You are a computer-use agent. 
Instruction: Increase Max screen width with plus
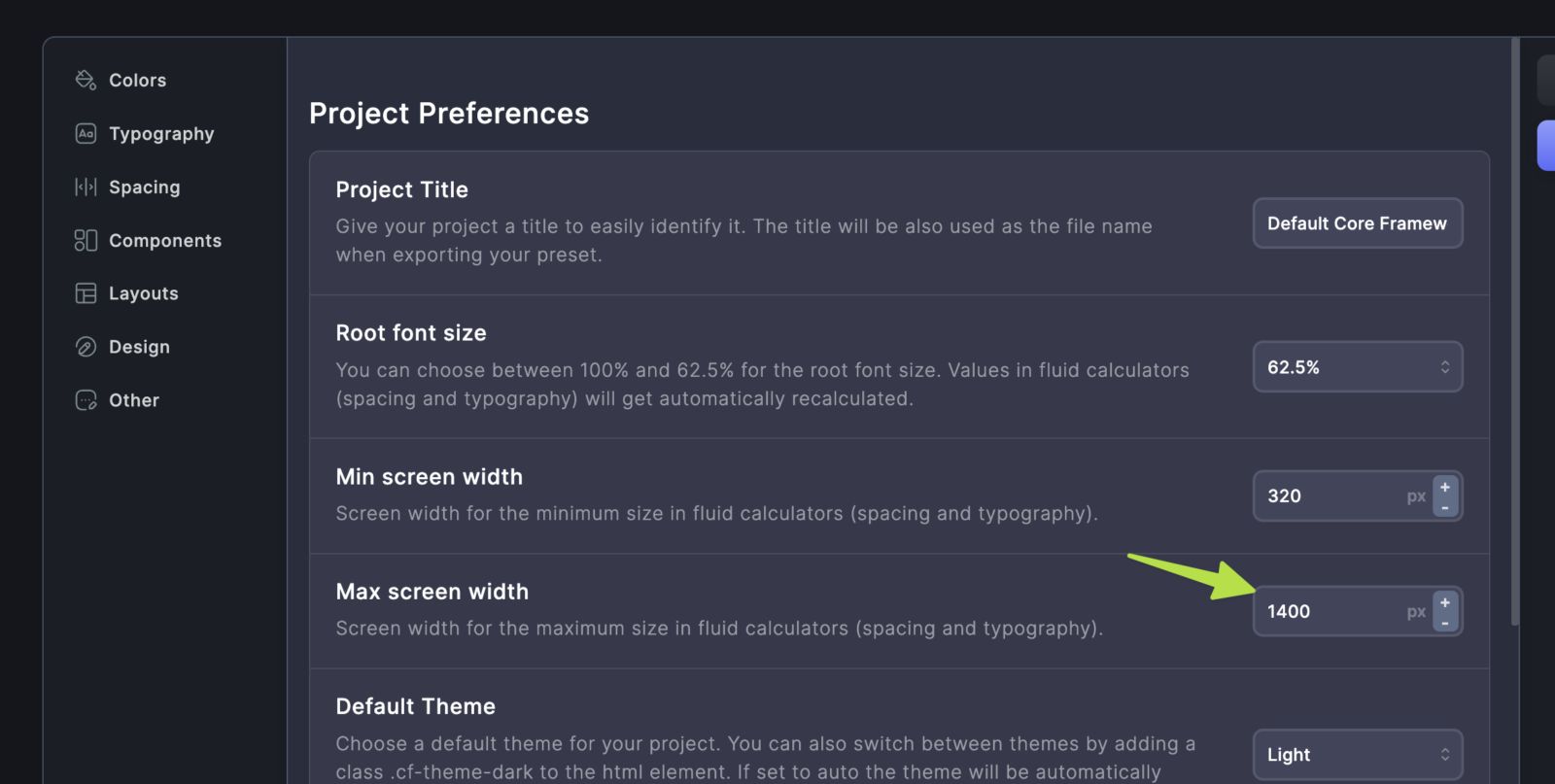(x=1445, y=602)
